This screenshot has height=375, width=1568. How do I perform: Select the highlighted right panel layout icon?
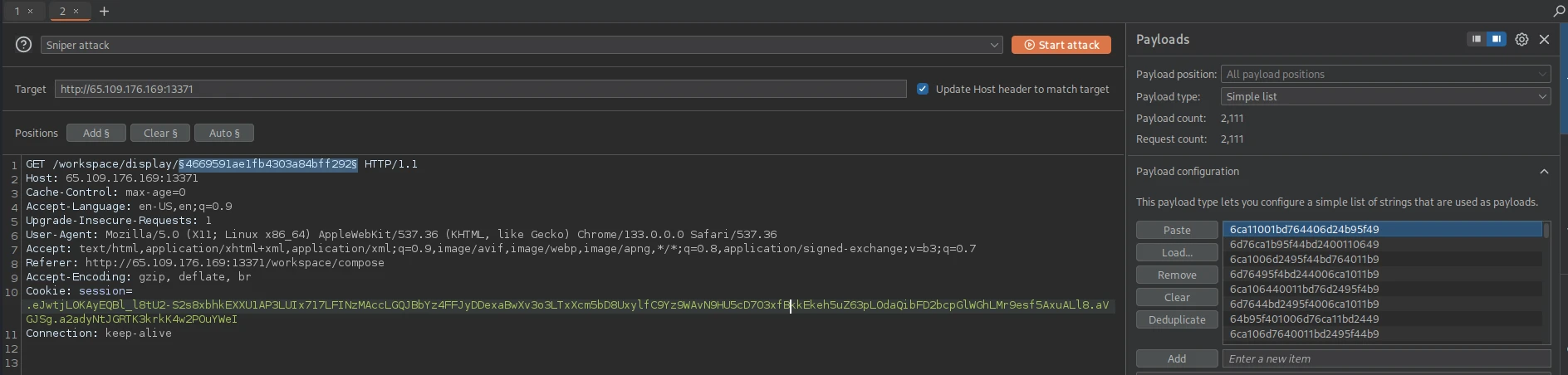pyautogui.click(x=1496, y=39)
